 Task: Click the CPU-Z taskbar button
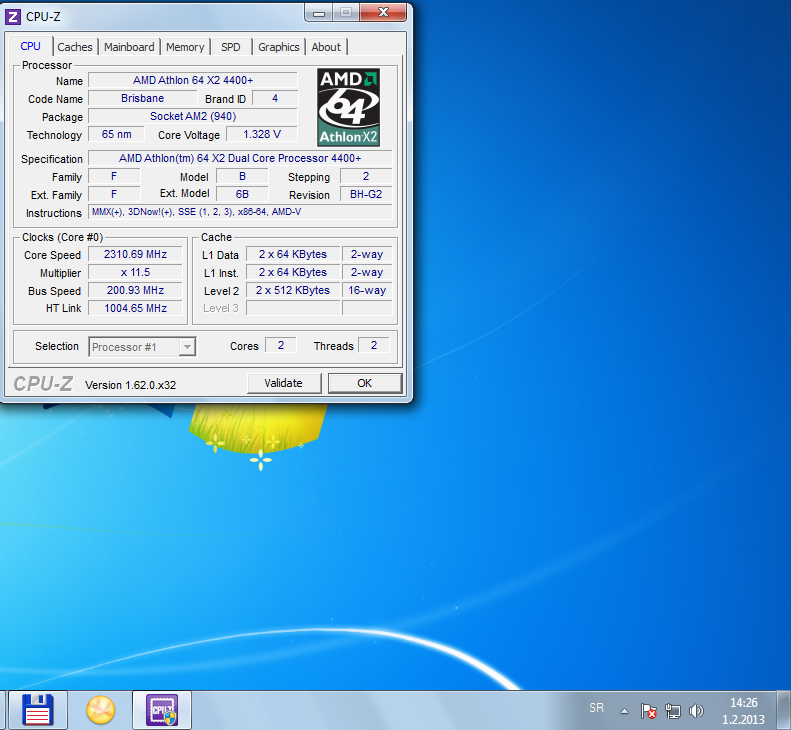162,710
